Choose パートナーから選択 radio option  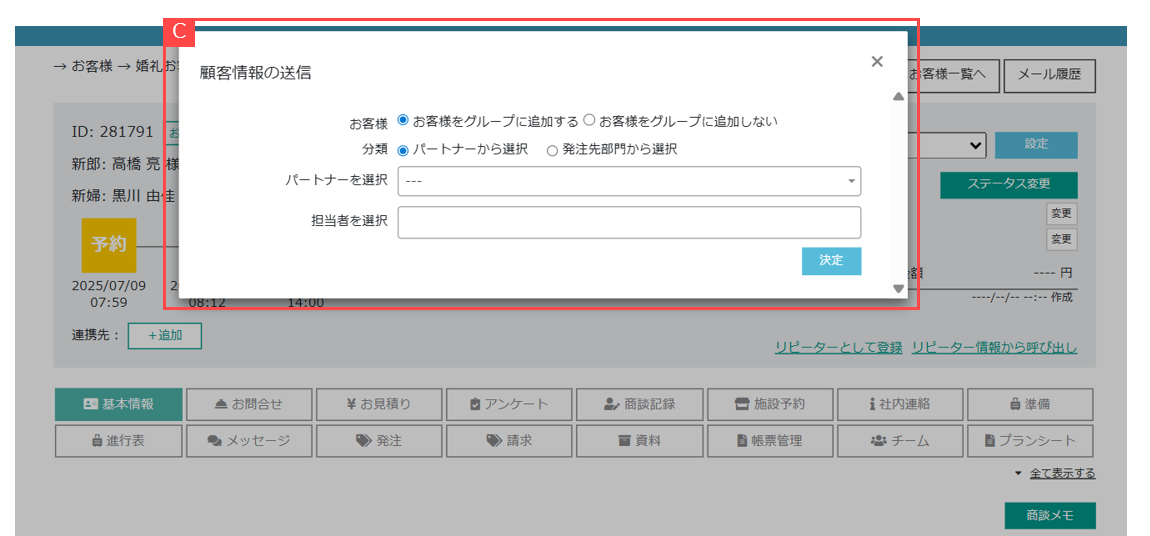403,150
